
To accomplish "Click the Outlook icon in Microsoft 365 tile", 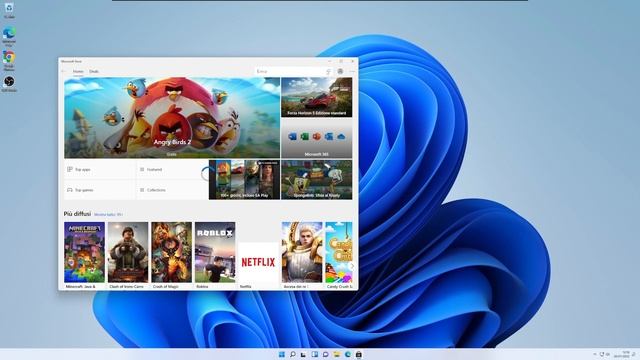I will (329, 136).
